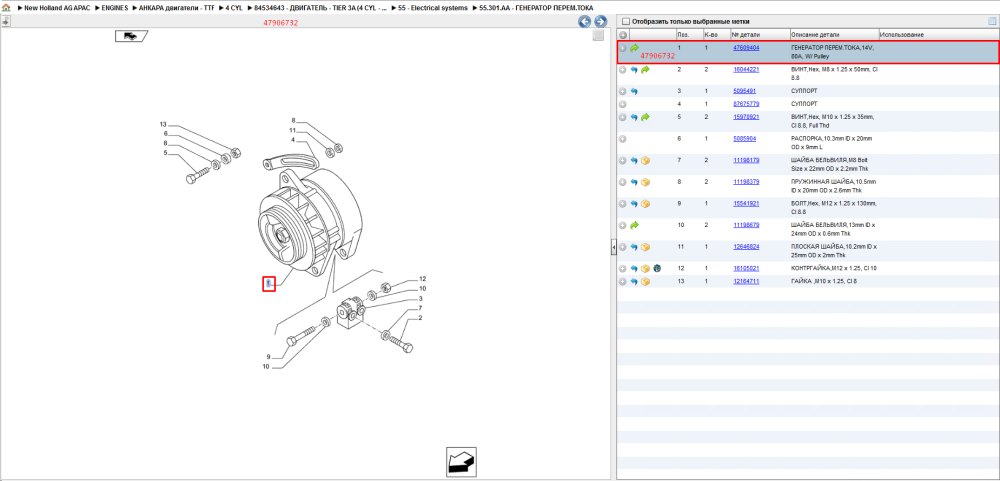1000x481 pixels.
Task: Click the box icon in the 11198379 row
Action: 645,182
